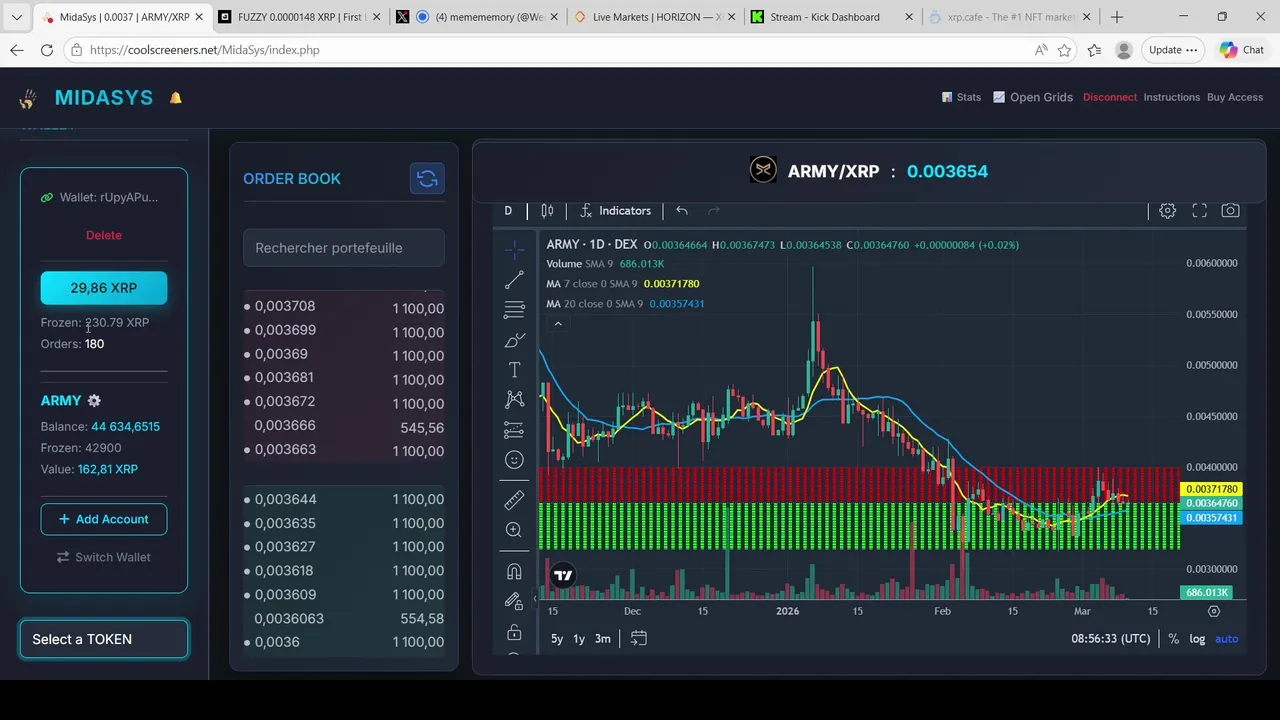Screen dimensions: 1280x720
Task: Open prediction and measurement tools
Action: coord(514,430)
